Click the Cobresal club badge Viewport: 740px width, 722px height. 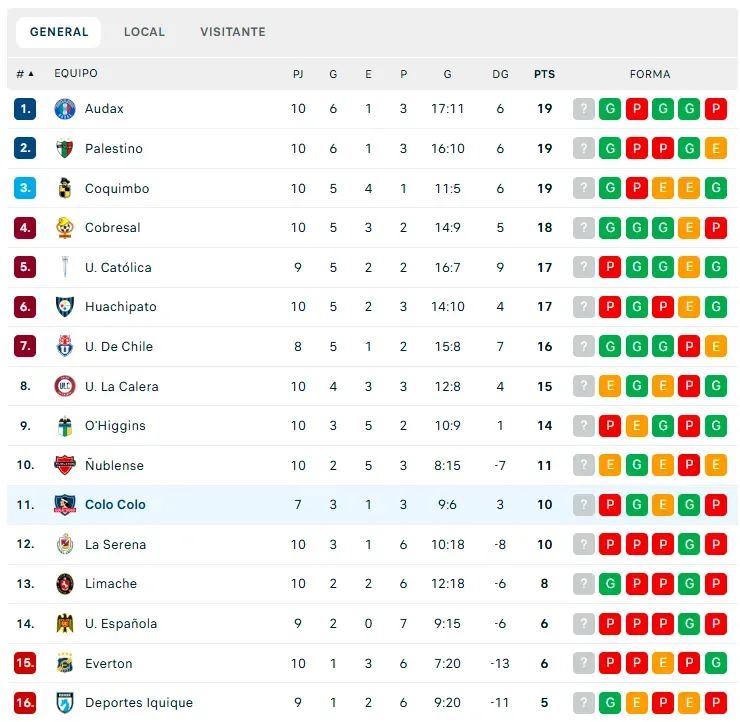click(65, 228)
